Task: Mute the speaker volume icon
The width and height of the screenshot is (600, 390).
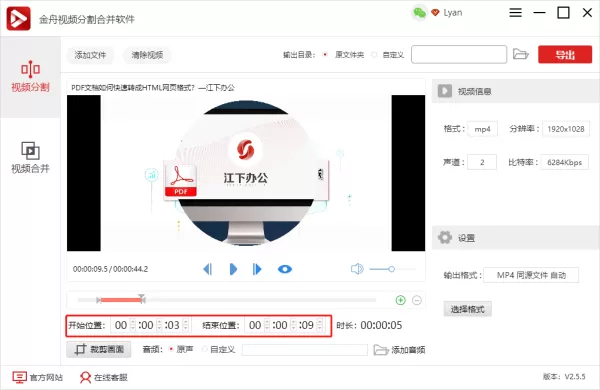Action: tap(357, 269)
